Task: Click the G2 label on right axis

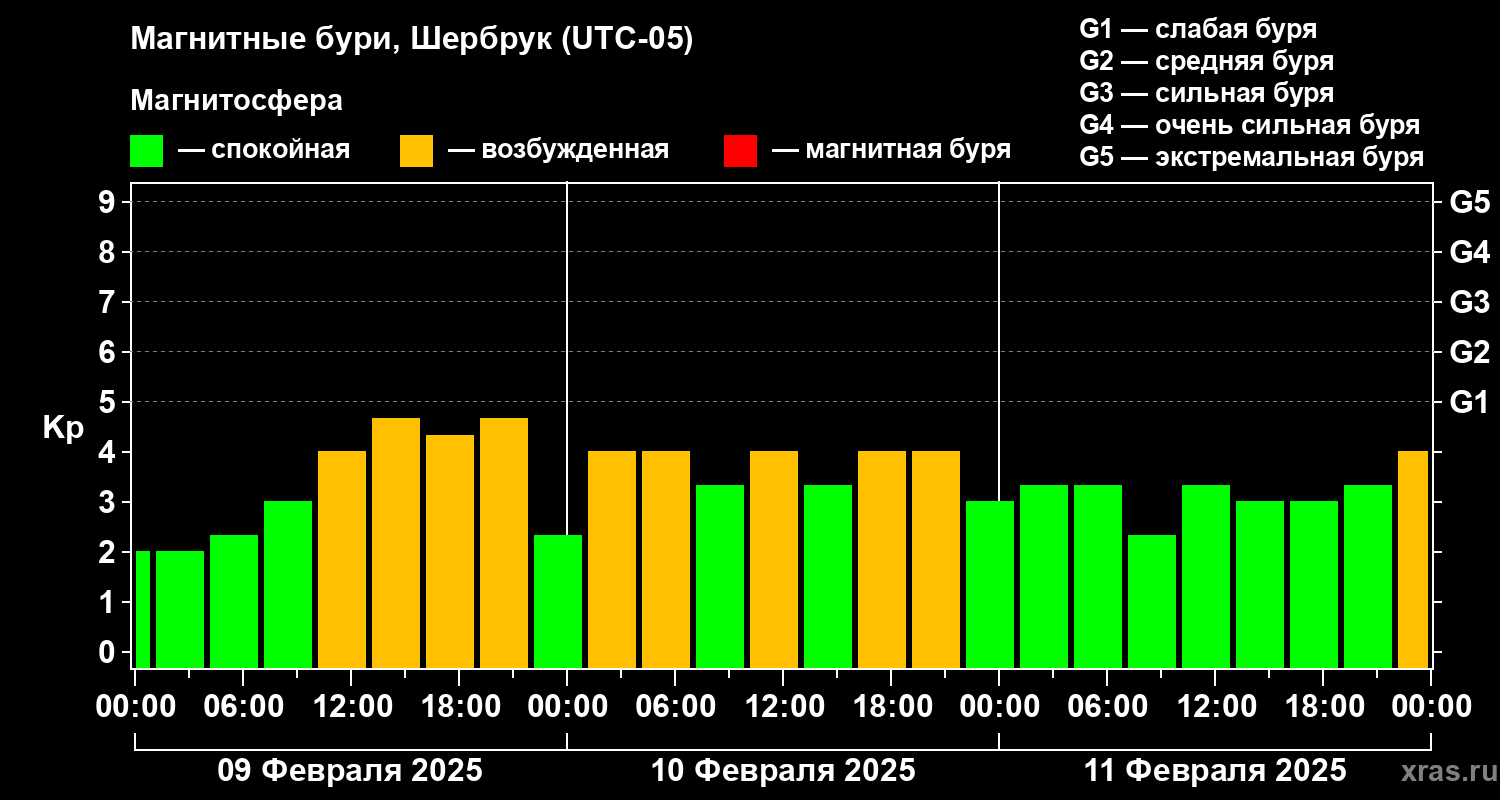Action: pyautogui.click(x=1469, y=352)
